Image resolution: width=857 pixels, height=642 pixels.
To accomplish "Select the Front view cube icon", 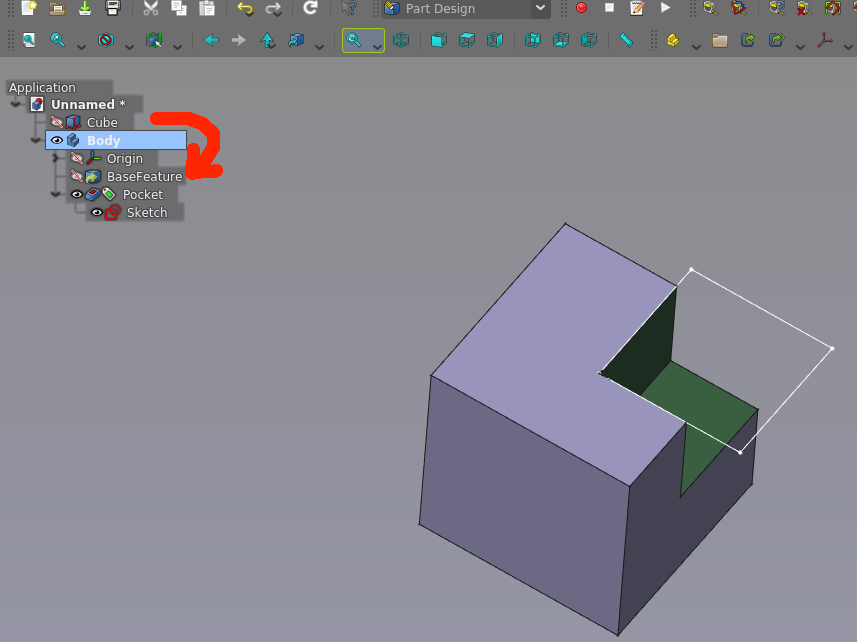I will coord(437,40).
